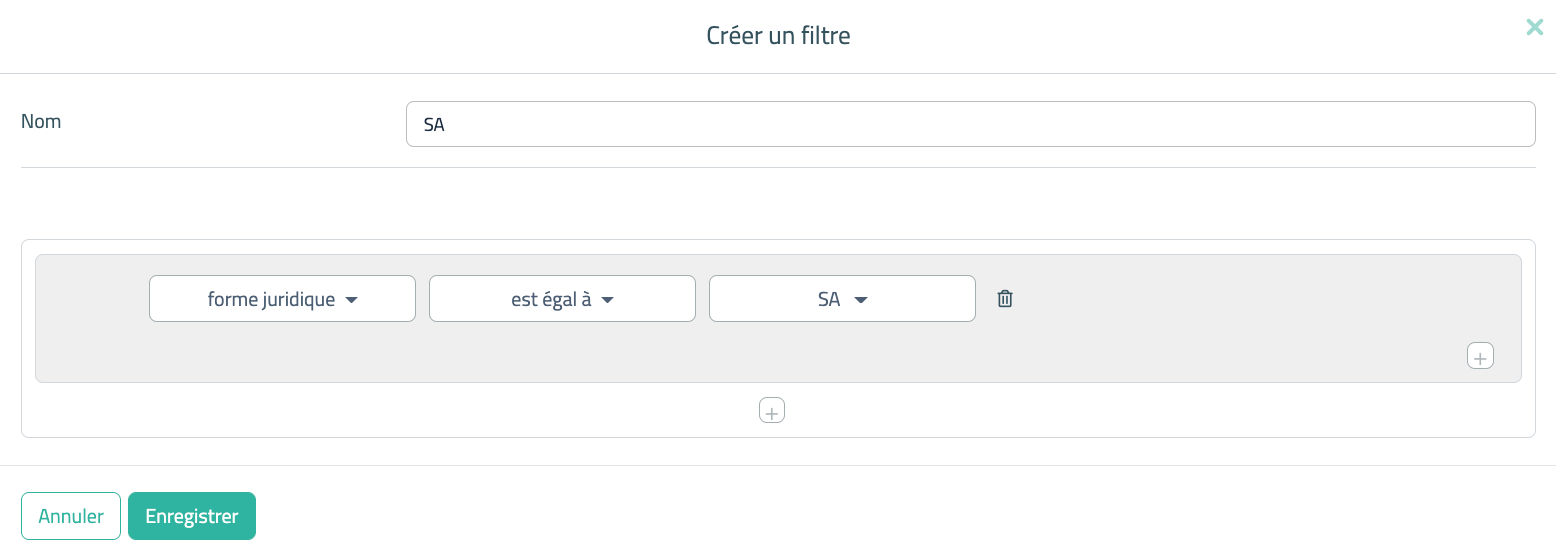
Task: Click the Nom field label
Action: (41, 122)
